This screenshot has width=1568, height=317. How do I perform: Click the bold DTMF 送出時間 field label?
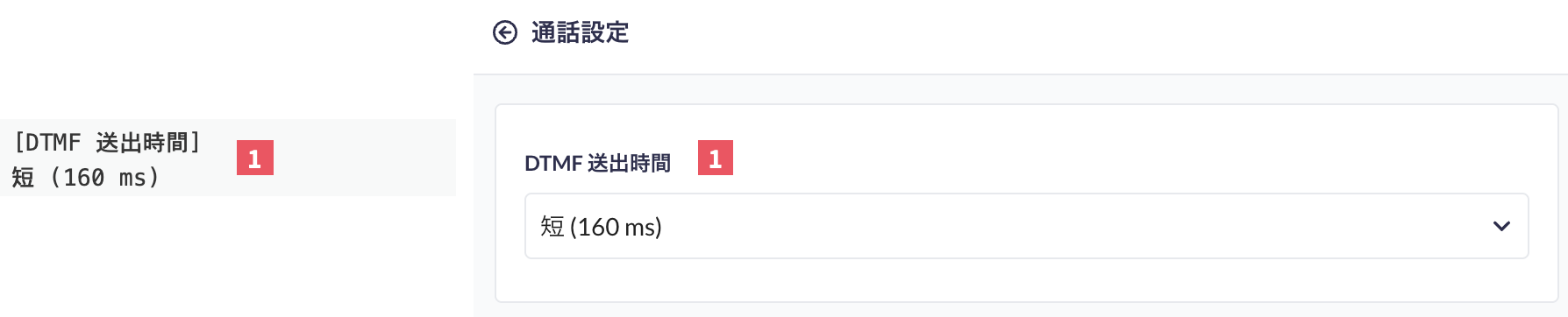(x=597, y=163)
